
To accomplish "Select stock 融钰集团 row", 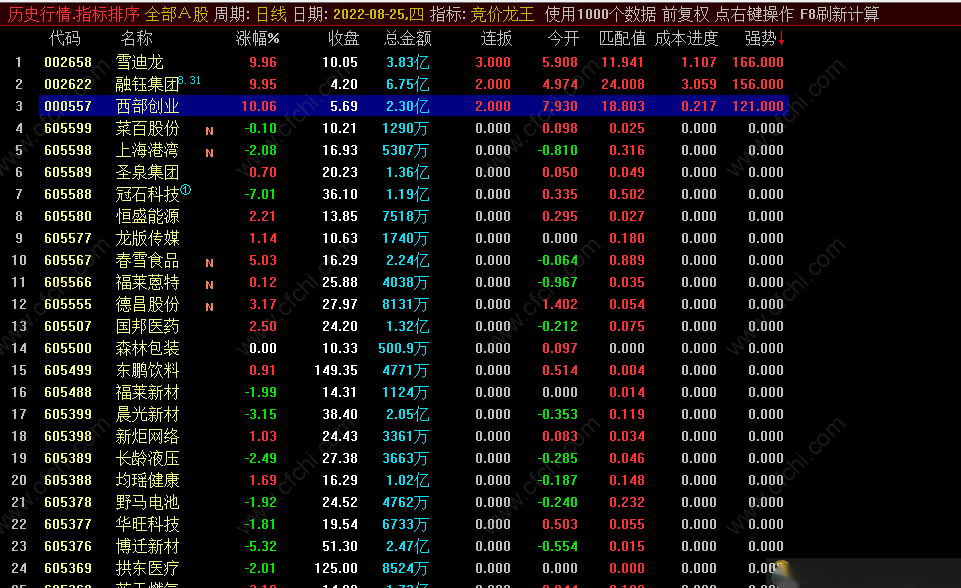I will [147, 84].
